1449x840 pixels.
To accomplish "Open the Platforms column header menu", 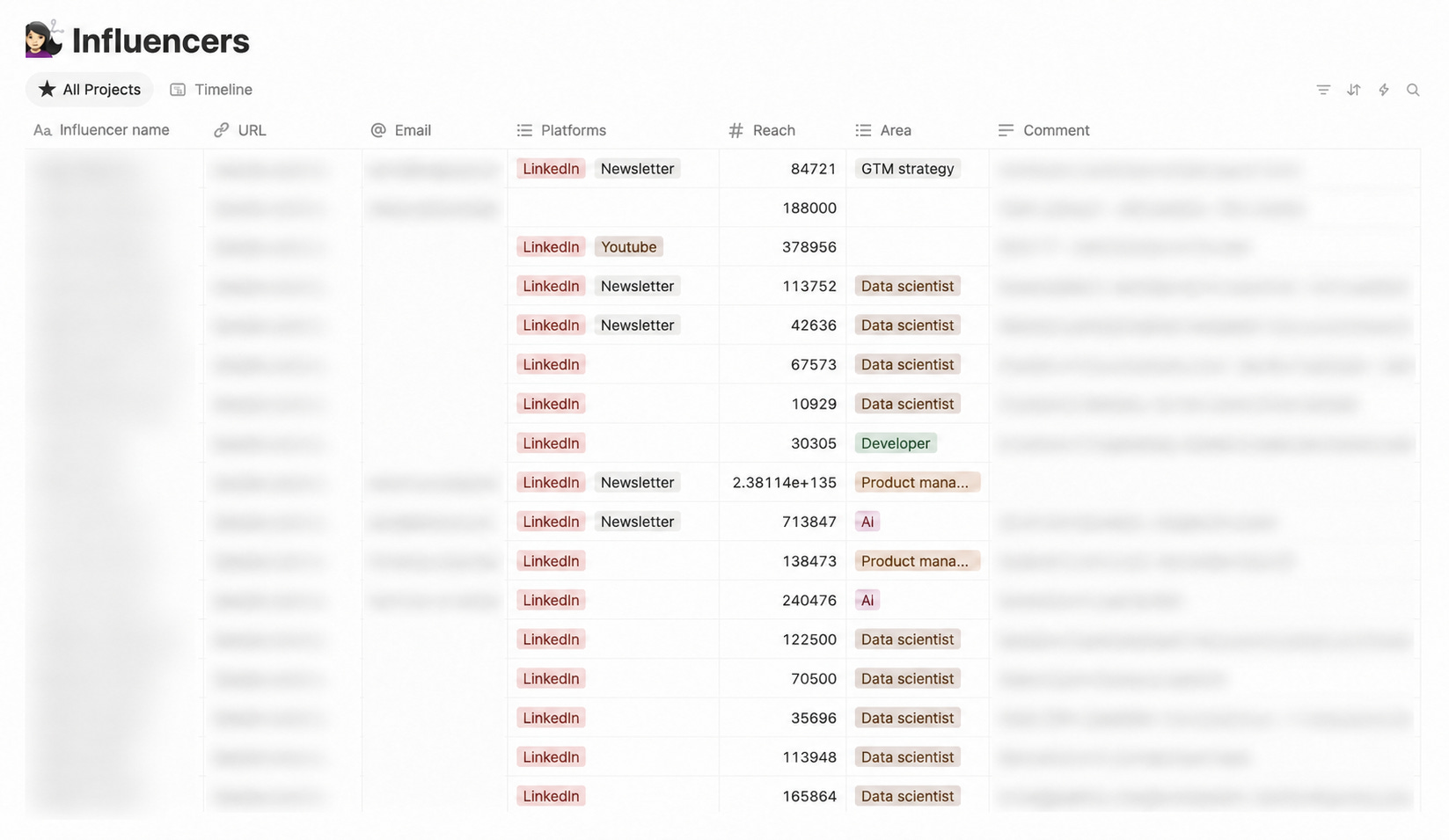I will (613, 130).
